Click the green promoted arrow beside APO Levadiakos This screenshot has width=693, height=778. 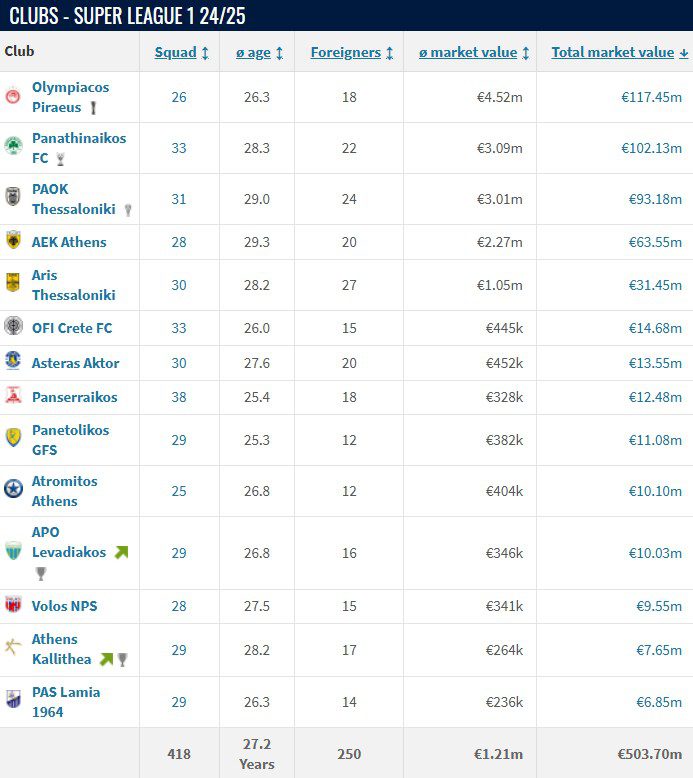click(x=121, y=552)
